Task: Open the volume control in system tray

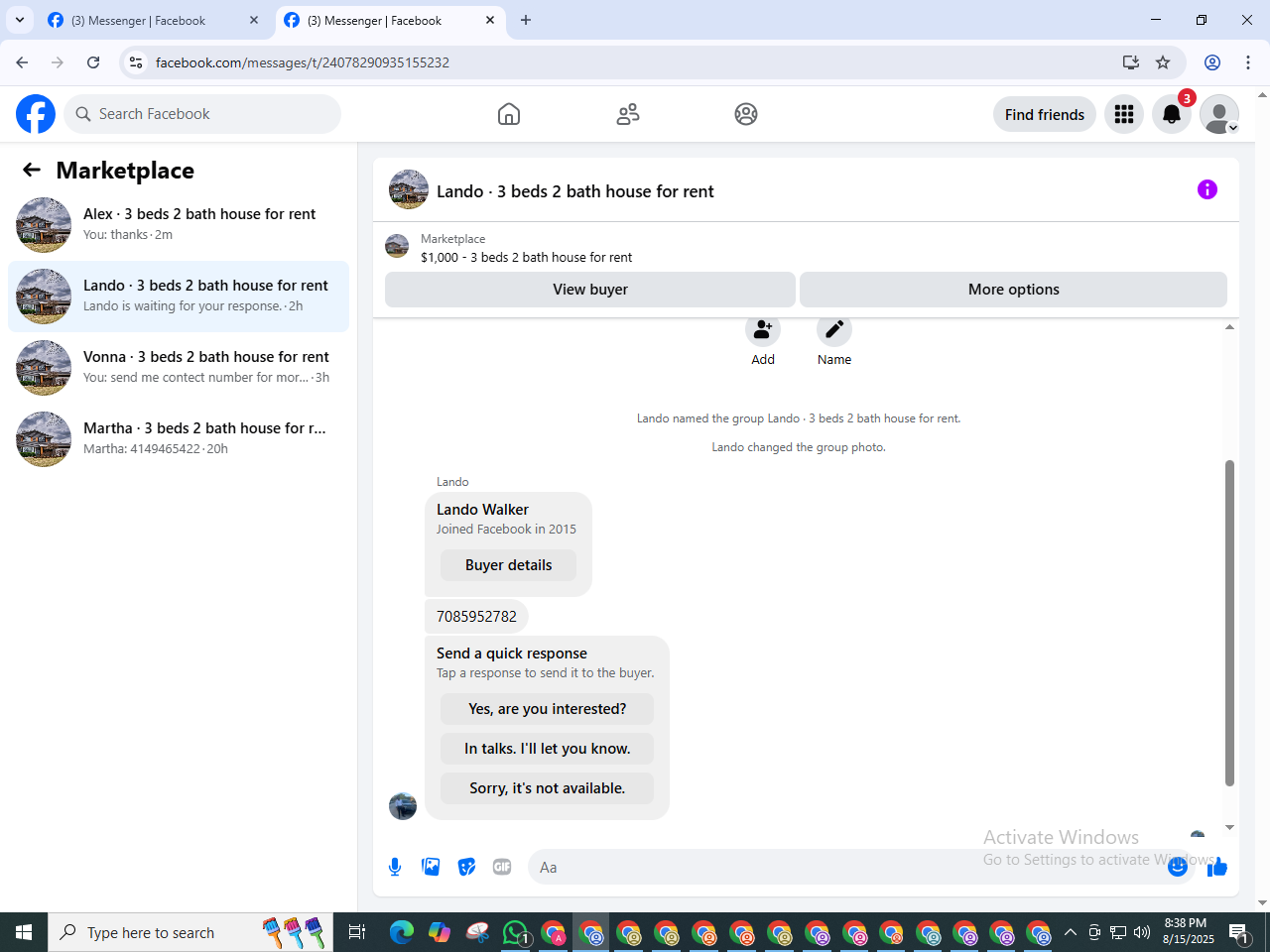Action: (x=1142, y=932)
